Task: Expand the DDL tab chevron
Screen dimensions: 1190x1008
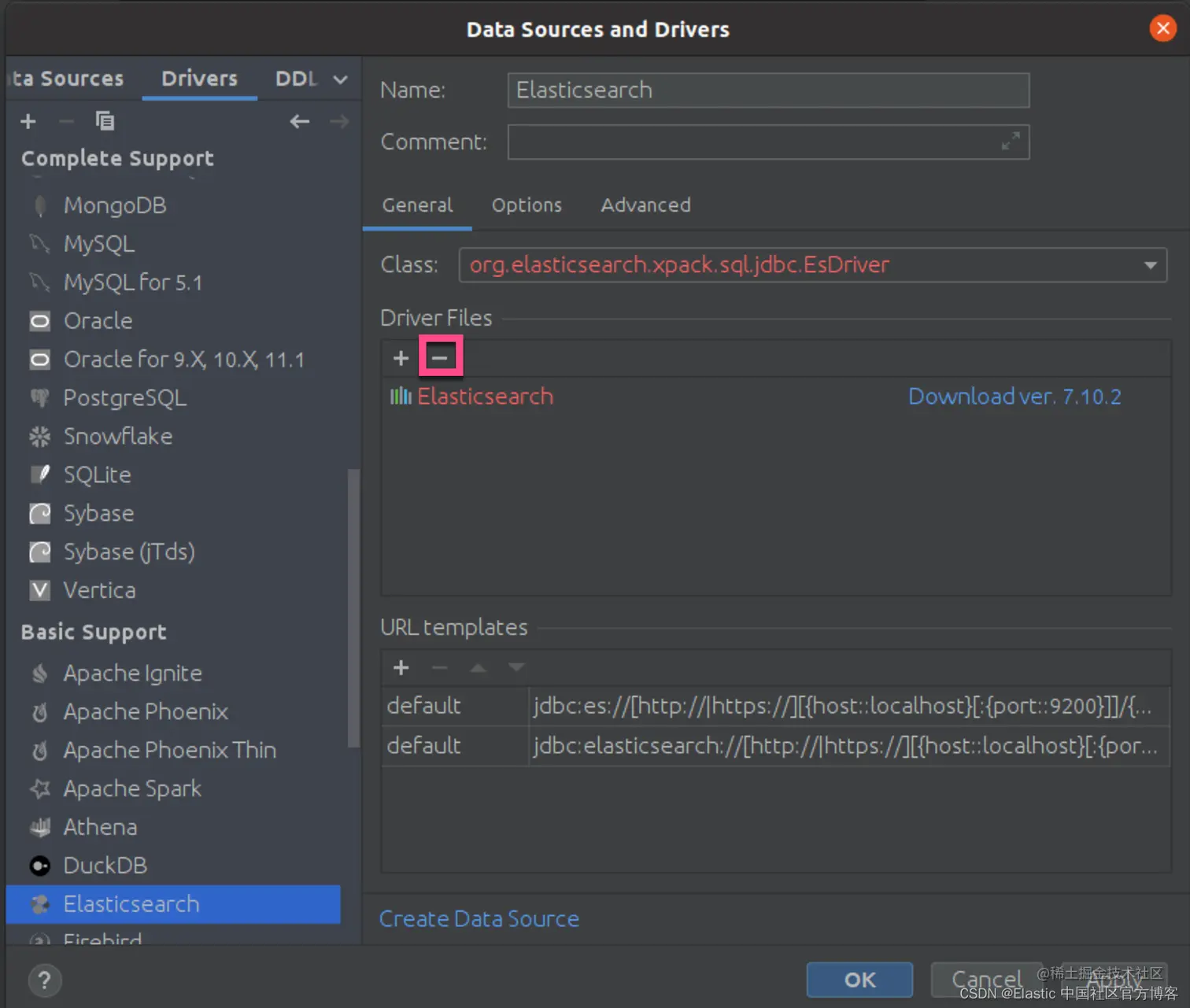Action: click(339, 79)
